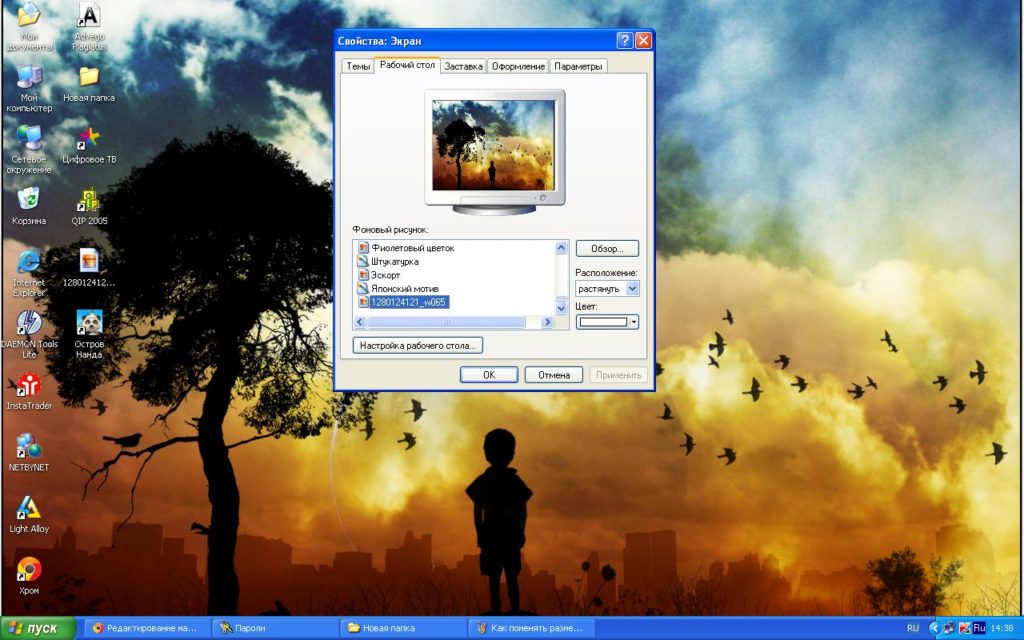Viewport: 1024px width, 640px height.
Task: Click the background list scroll down arrow
Action: 561,307
